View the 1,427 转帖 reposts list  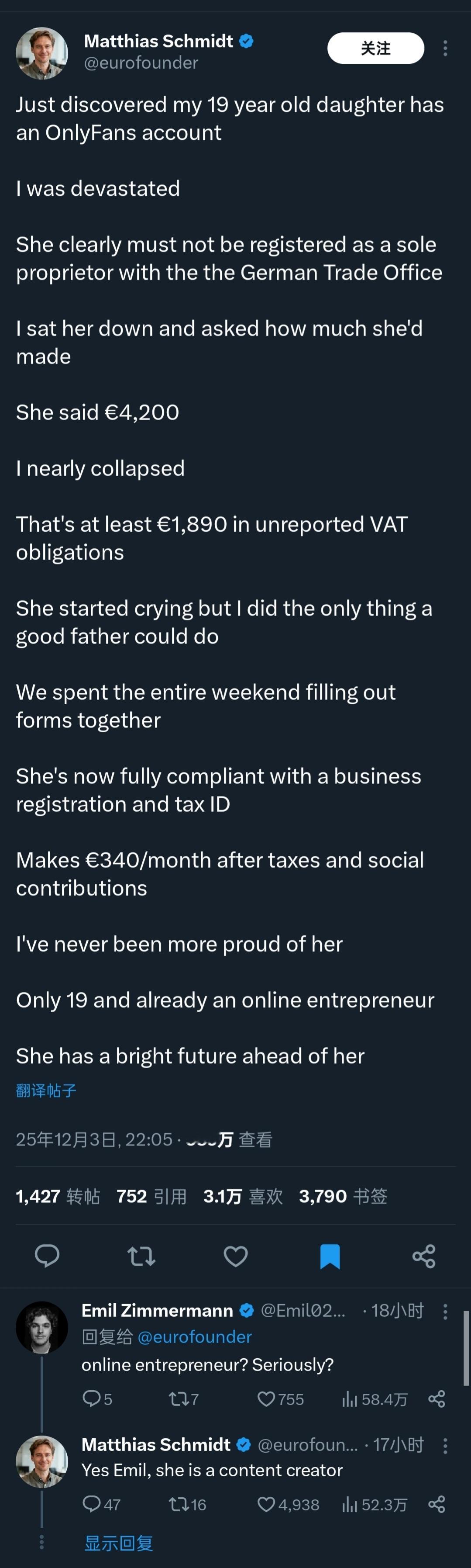[58, 1196]
